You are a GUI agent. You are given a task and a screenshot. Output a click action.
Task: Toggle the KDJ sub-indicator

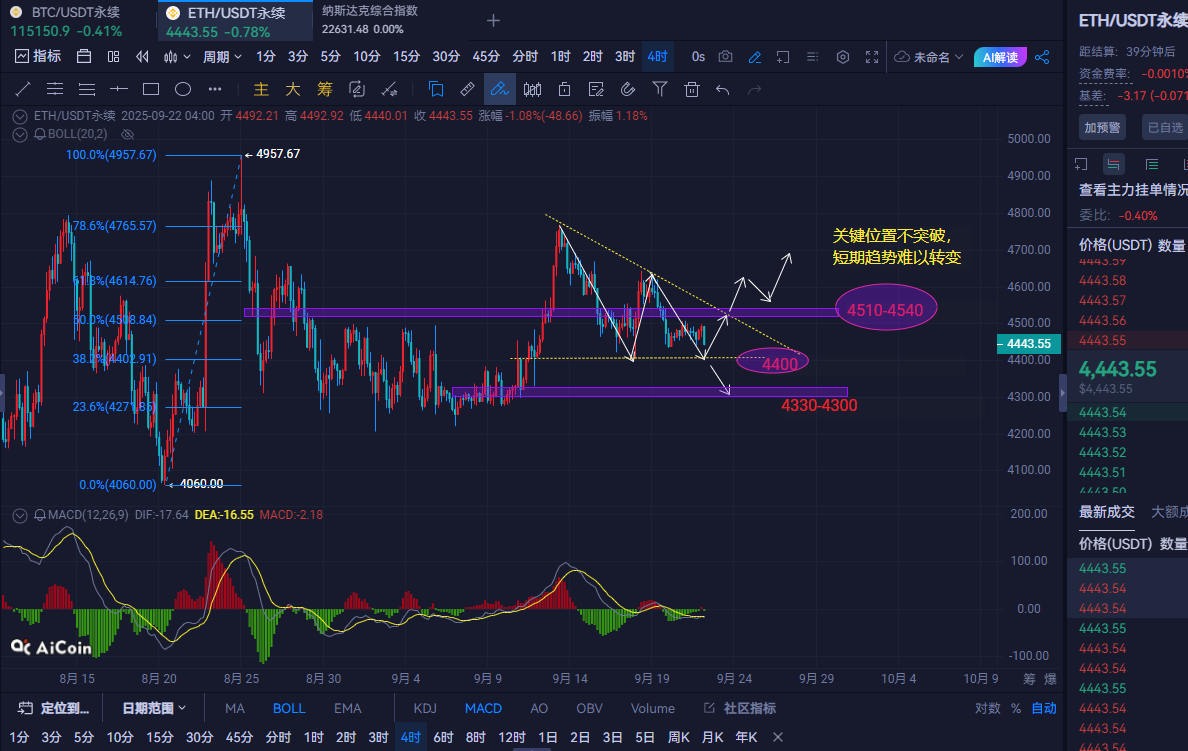[425, 709]
